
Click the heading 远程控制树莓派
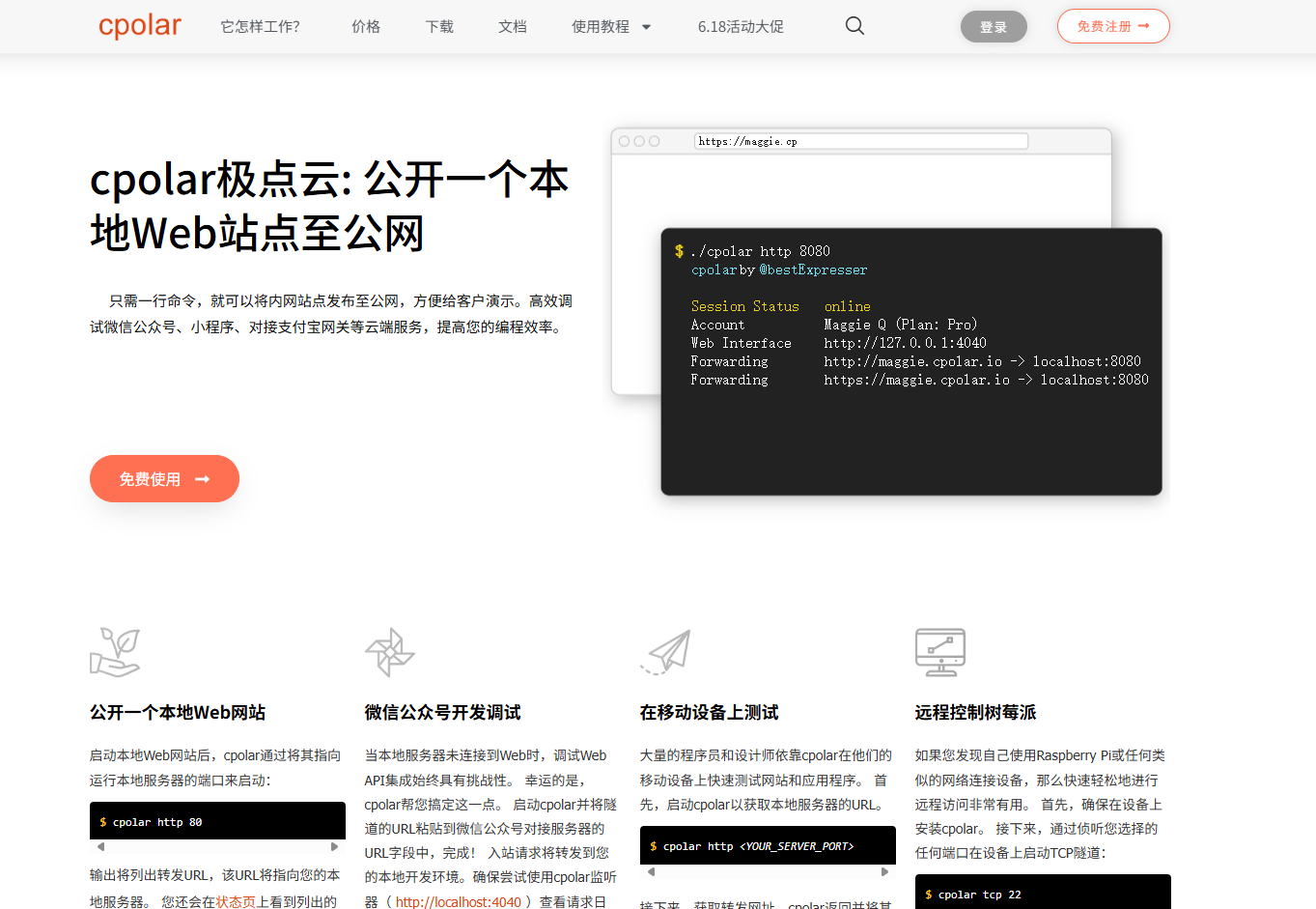(x=975, y=712)
